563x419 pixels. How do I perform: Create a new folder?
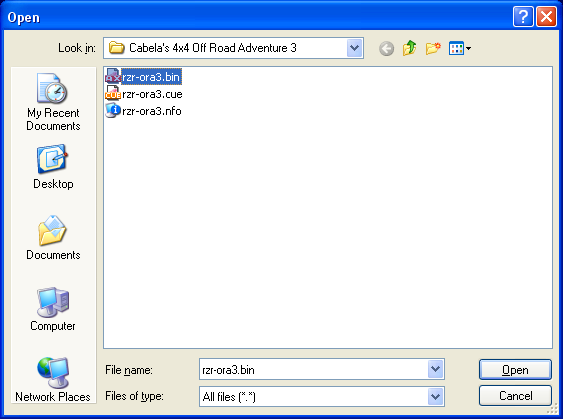click(433, 48)
